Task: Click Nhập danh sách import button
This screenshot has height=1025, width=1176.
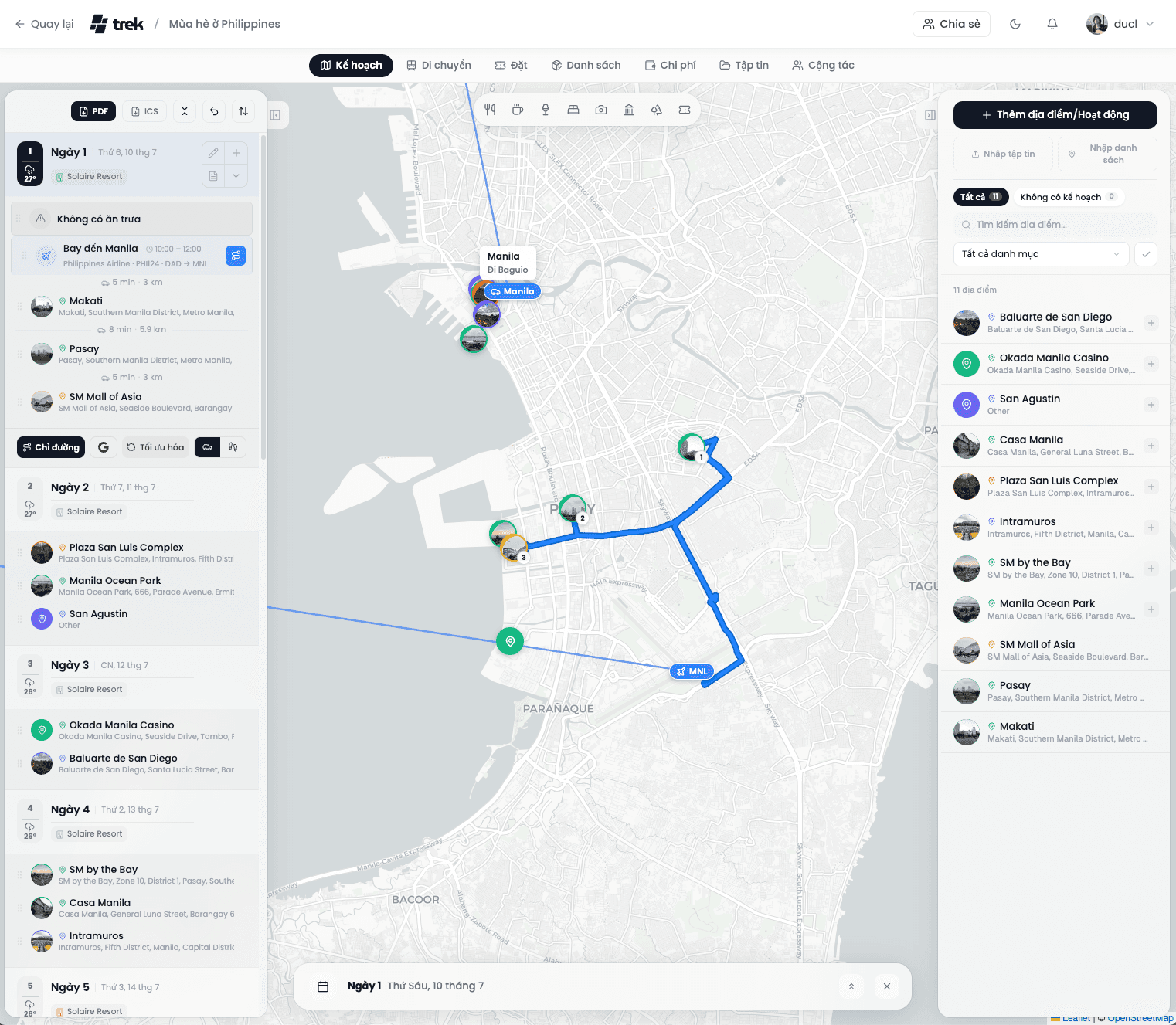Action: 1107,154
